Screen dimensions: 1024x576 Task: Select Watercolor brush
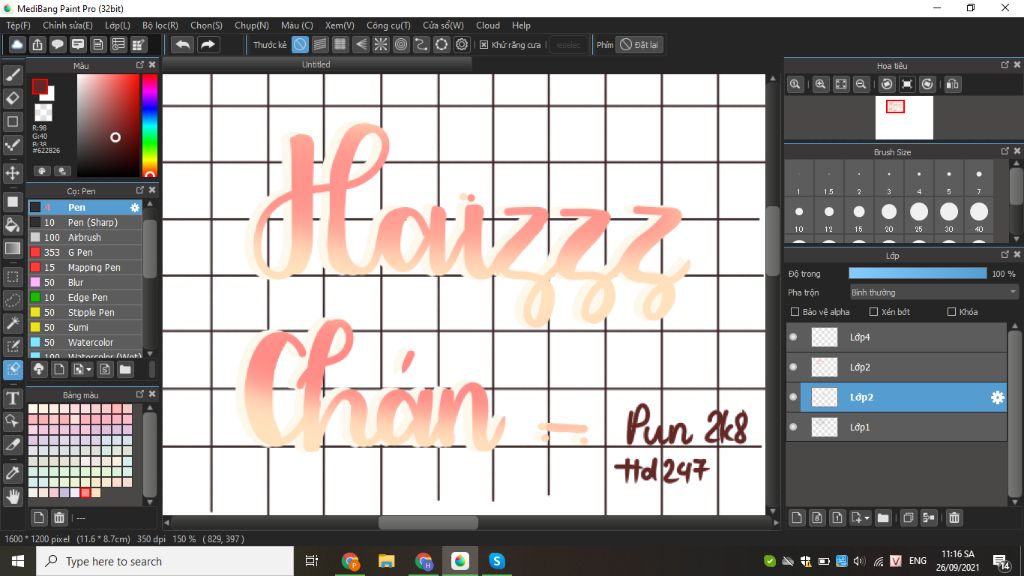(84, 342)
